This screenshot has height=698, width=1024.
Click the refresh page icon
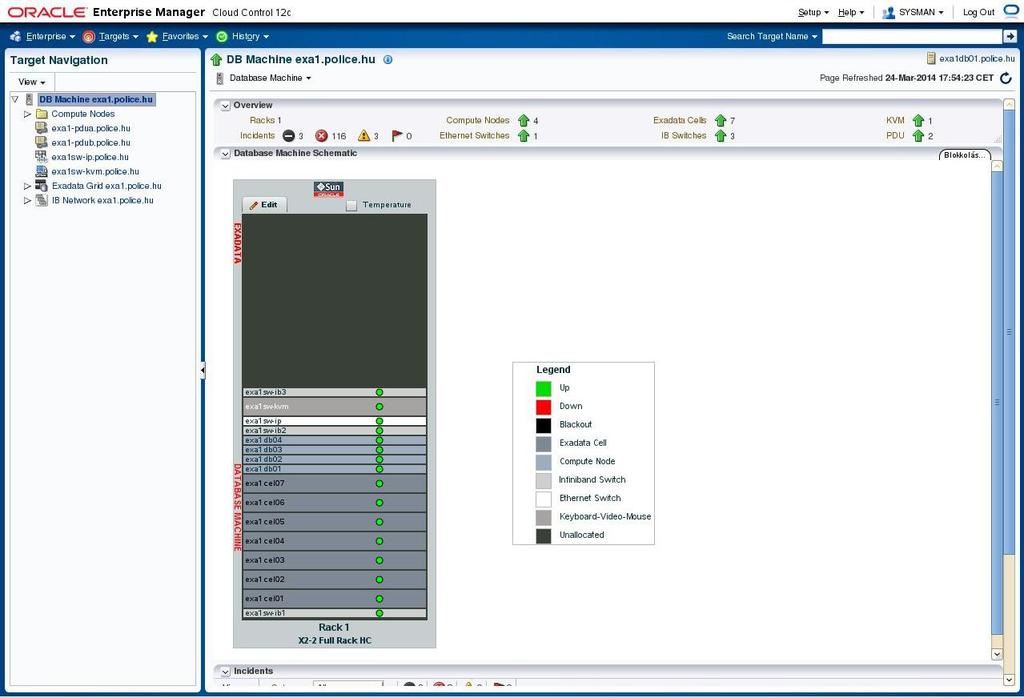pyautogui.click(x=1006, y=78)
